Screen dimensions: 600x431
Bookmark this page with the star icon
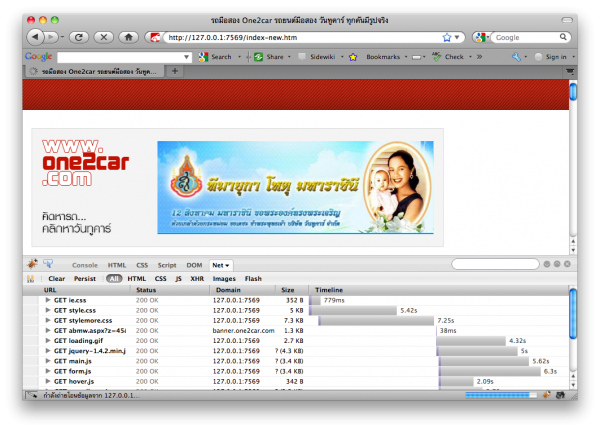click(x=447, y=38)
